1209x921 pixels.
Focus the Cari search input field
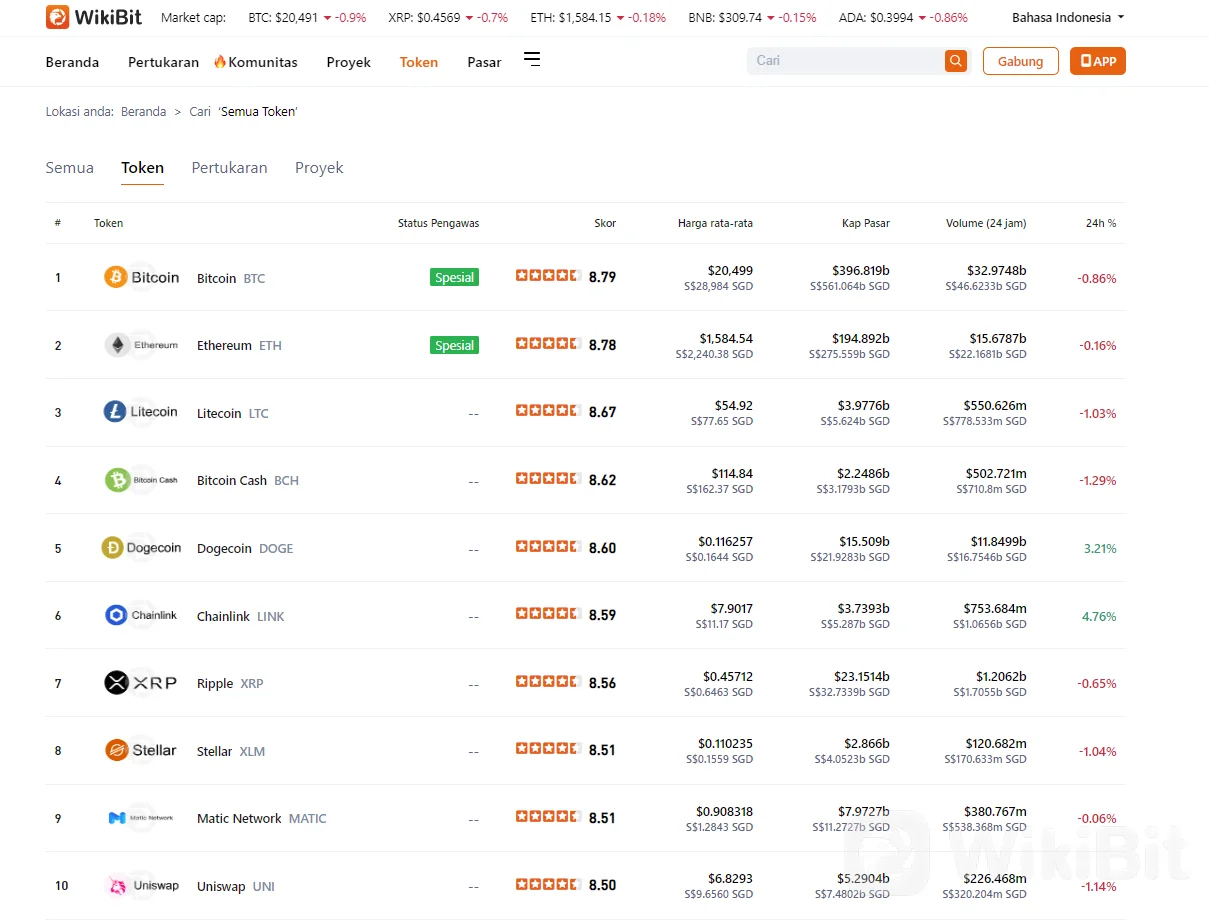(x=848, y=61)
